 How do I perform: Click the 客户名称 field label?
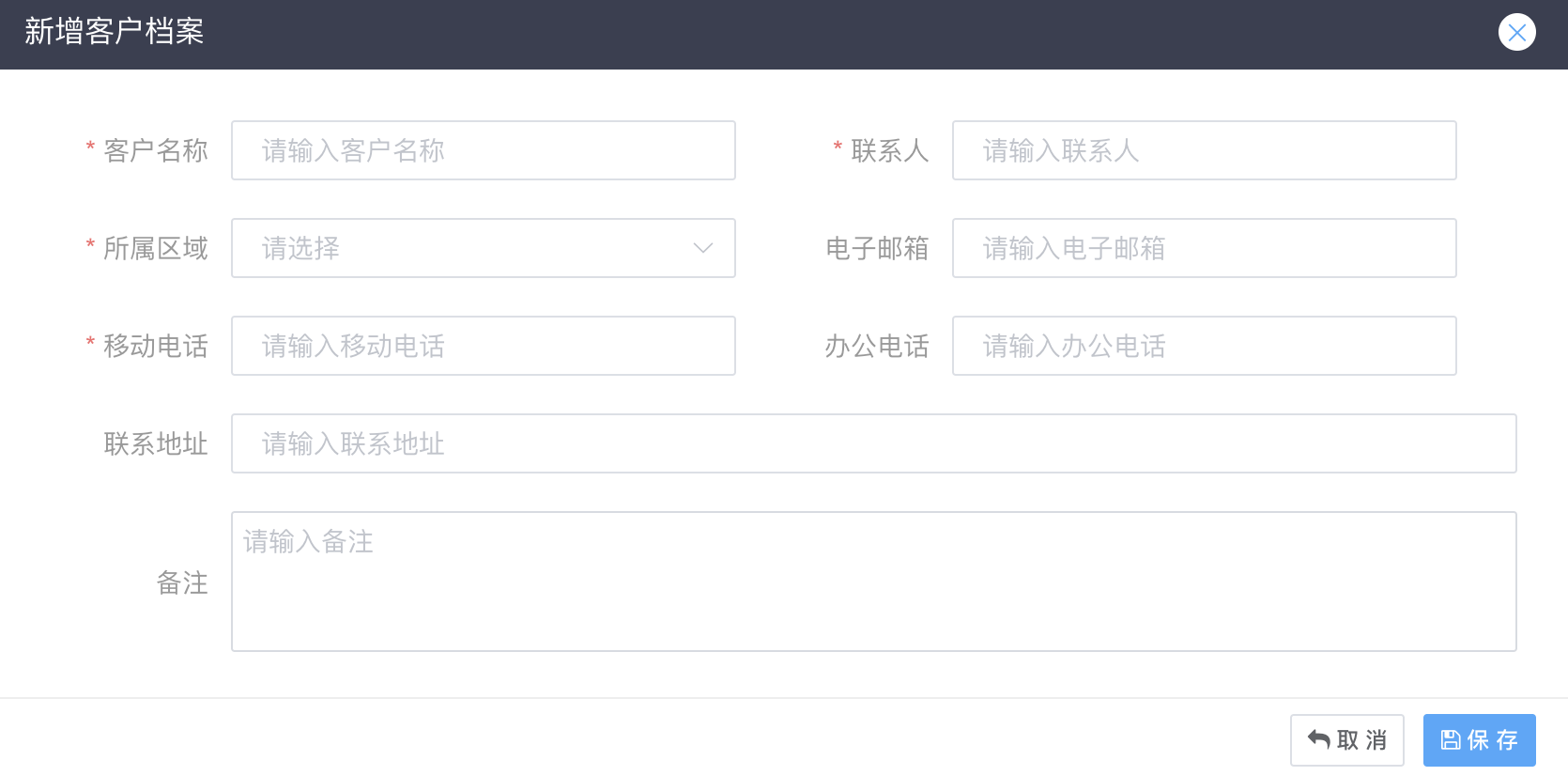click(x=156, y=150)
